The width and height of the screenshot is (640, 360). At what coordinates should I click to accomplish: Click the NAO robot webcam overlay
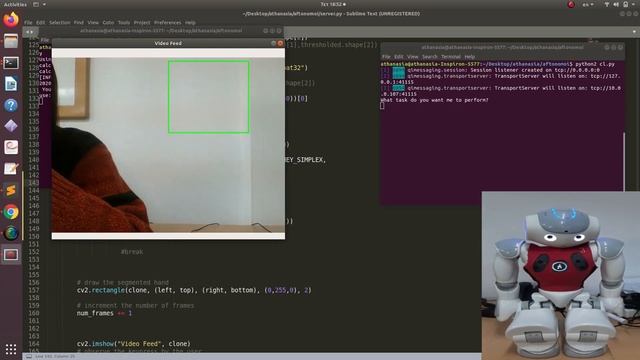point(561,276)
